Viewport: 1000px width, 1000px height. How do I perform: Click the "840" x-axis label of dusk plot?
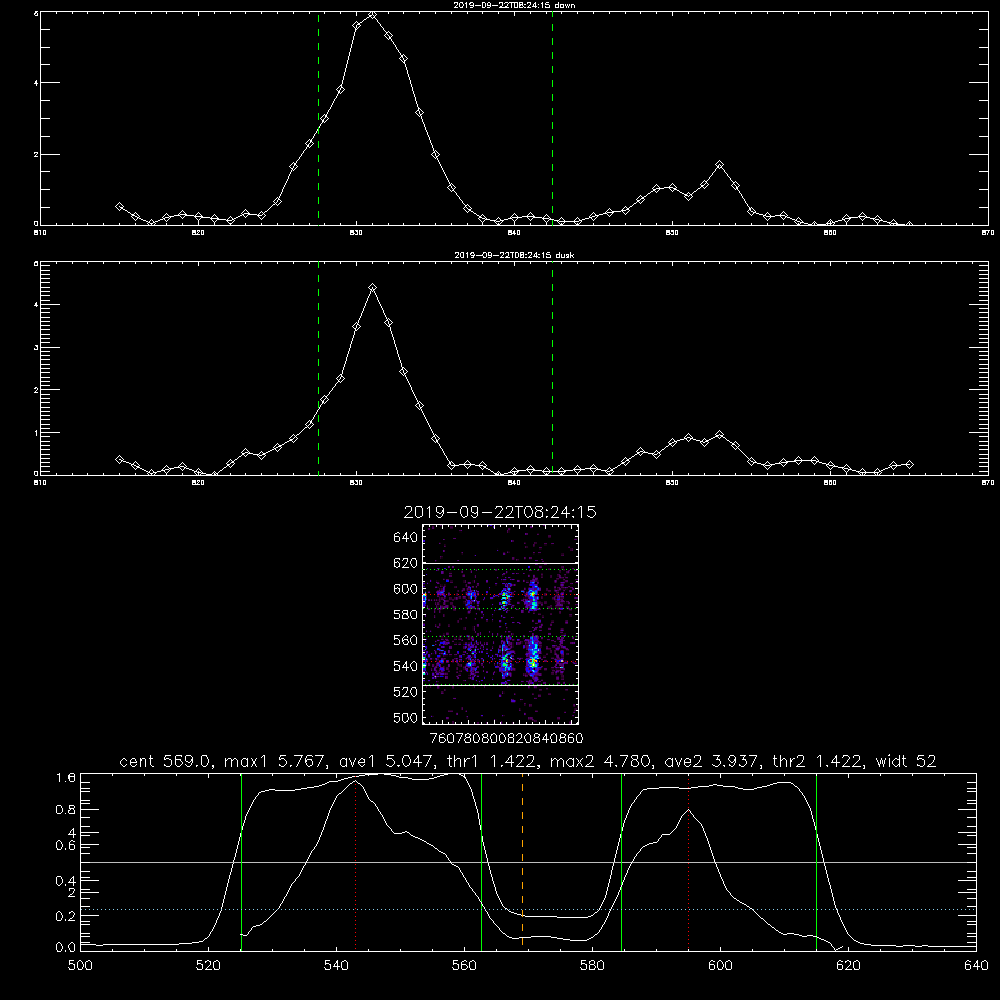click(514, 483)
